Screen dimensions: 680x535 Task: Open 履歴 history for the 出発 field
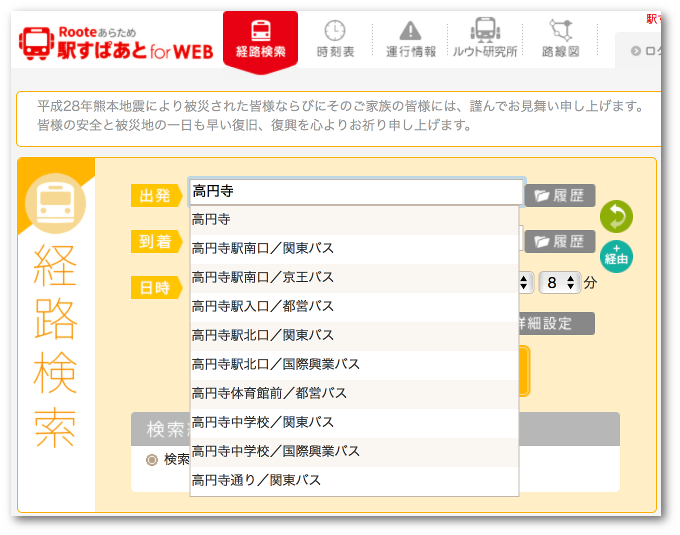[x=560, y=196]
